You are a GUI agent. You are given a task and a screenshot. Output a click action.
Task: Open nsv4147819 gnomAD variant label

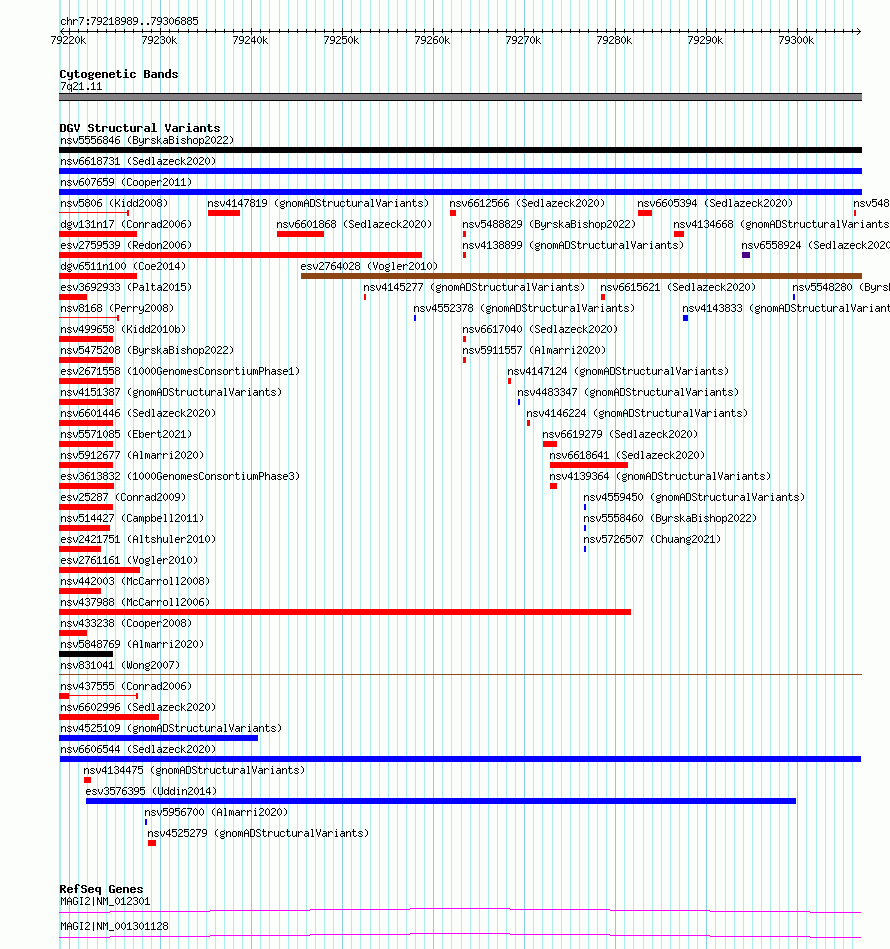[318, 203]
